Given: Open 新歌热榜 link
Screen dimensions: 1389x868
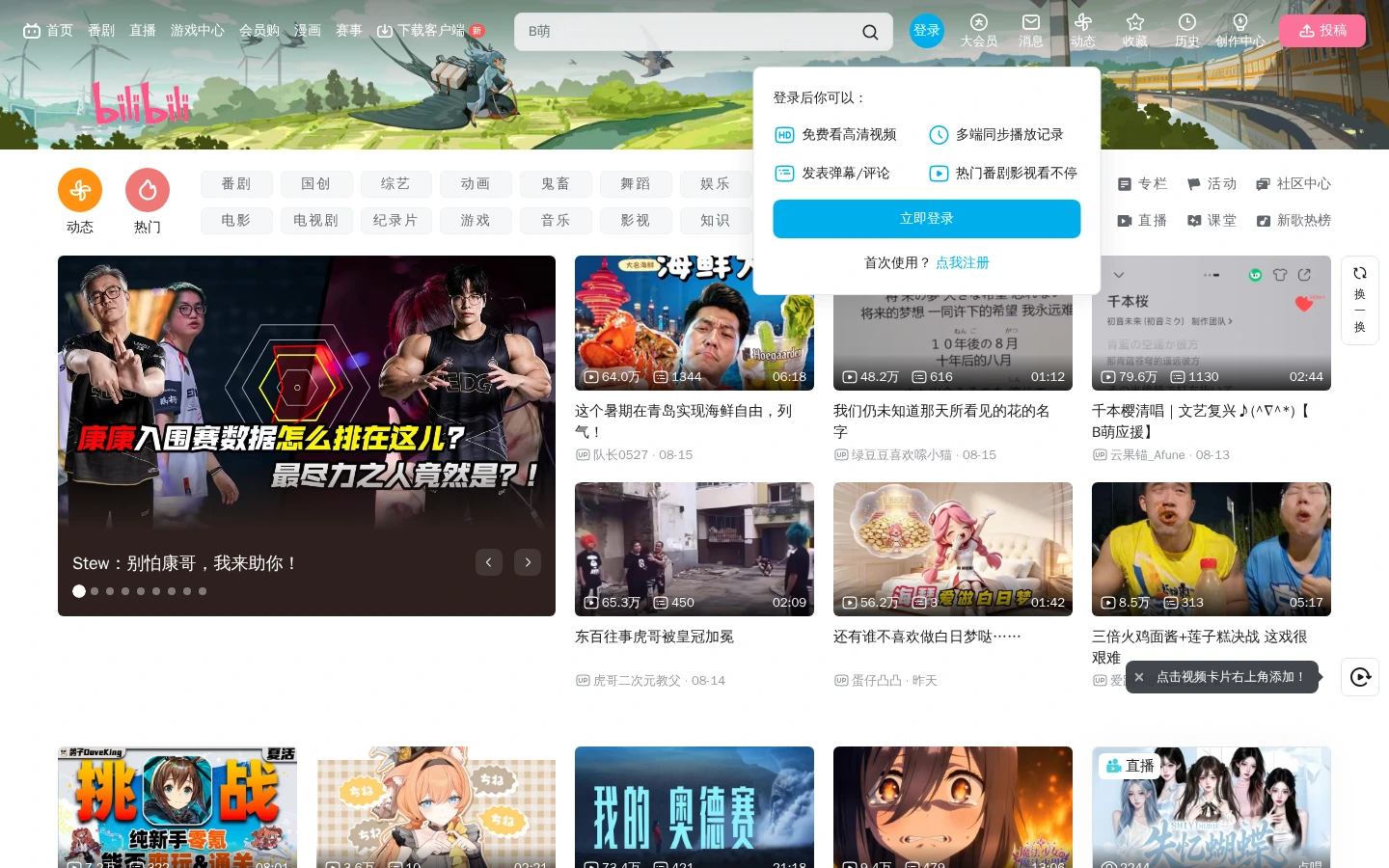Looking at the screenshot, I should coord(1294,220).
